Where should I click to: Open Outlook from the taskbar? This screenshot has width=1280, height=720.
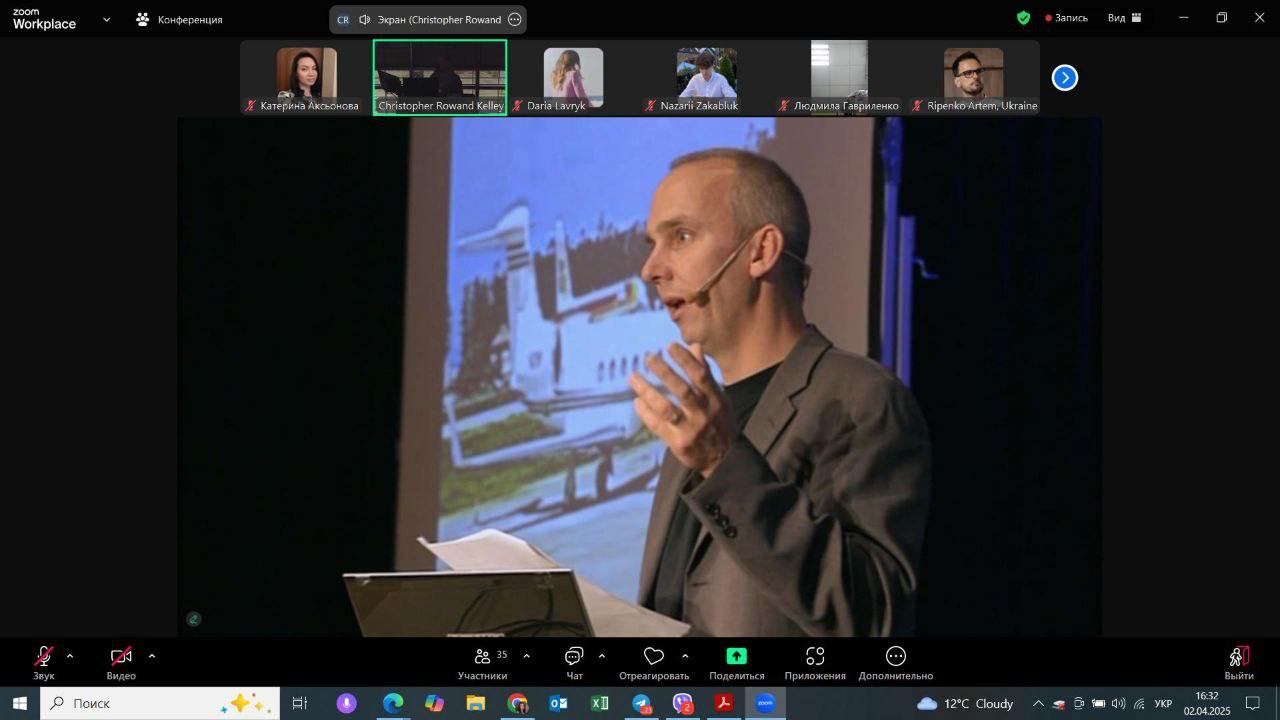[558, 703]
